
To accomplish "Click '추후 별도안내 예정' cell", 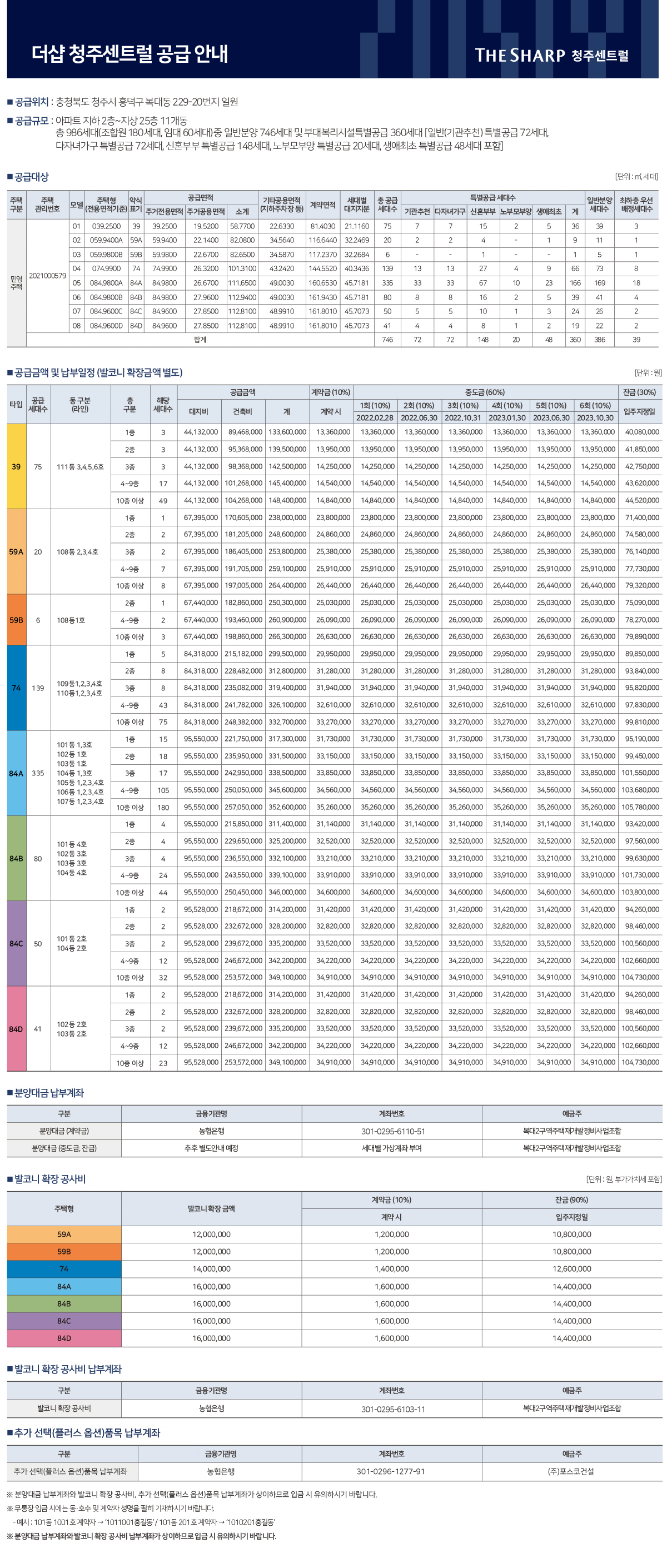I will [x=211, y=1148].
